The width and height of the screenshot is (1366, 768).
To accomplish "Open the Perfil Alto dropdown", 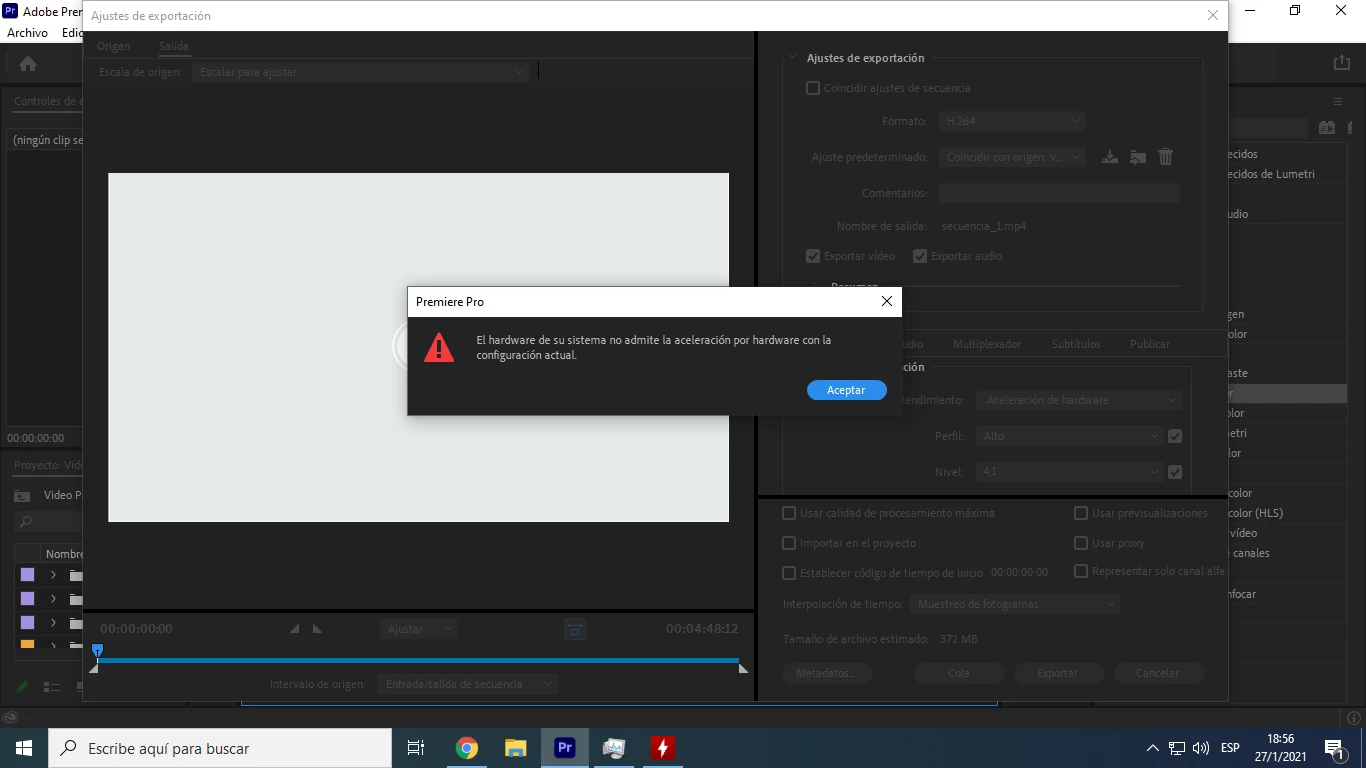I will tap(1070, 436).
